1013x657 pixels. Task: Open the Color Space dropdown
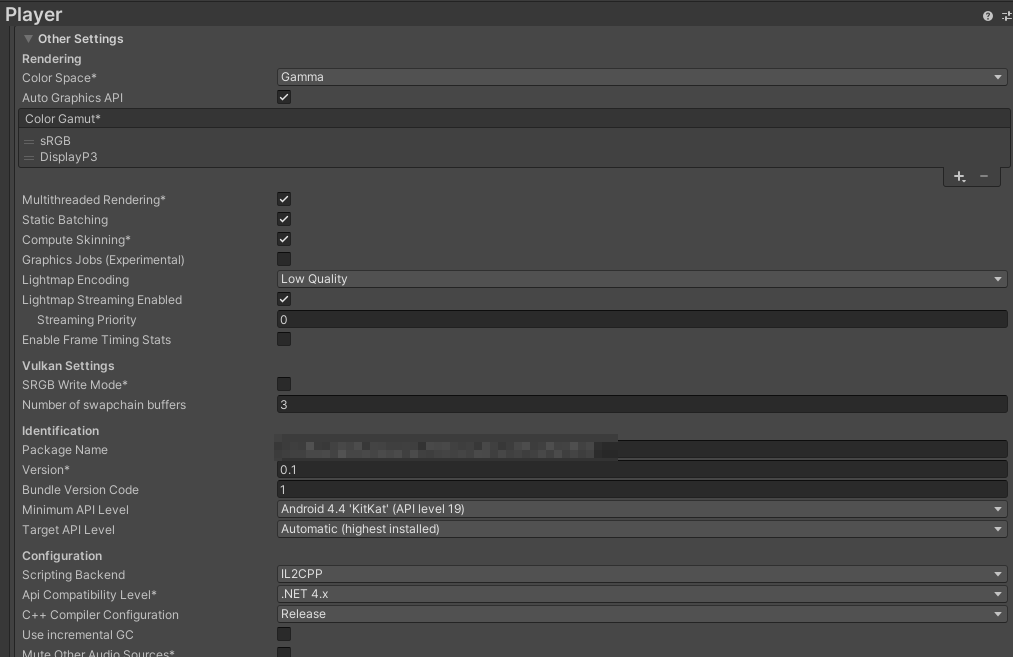640,76
